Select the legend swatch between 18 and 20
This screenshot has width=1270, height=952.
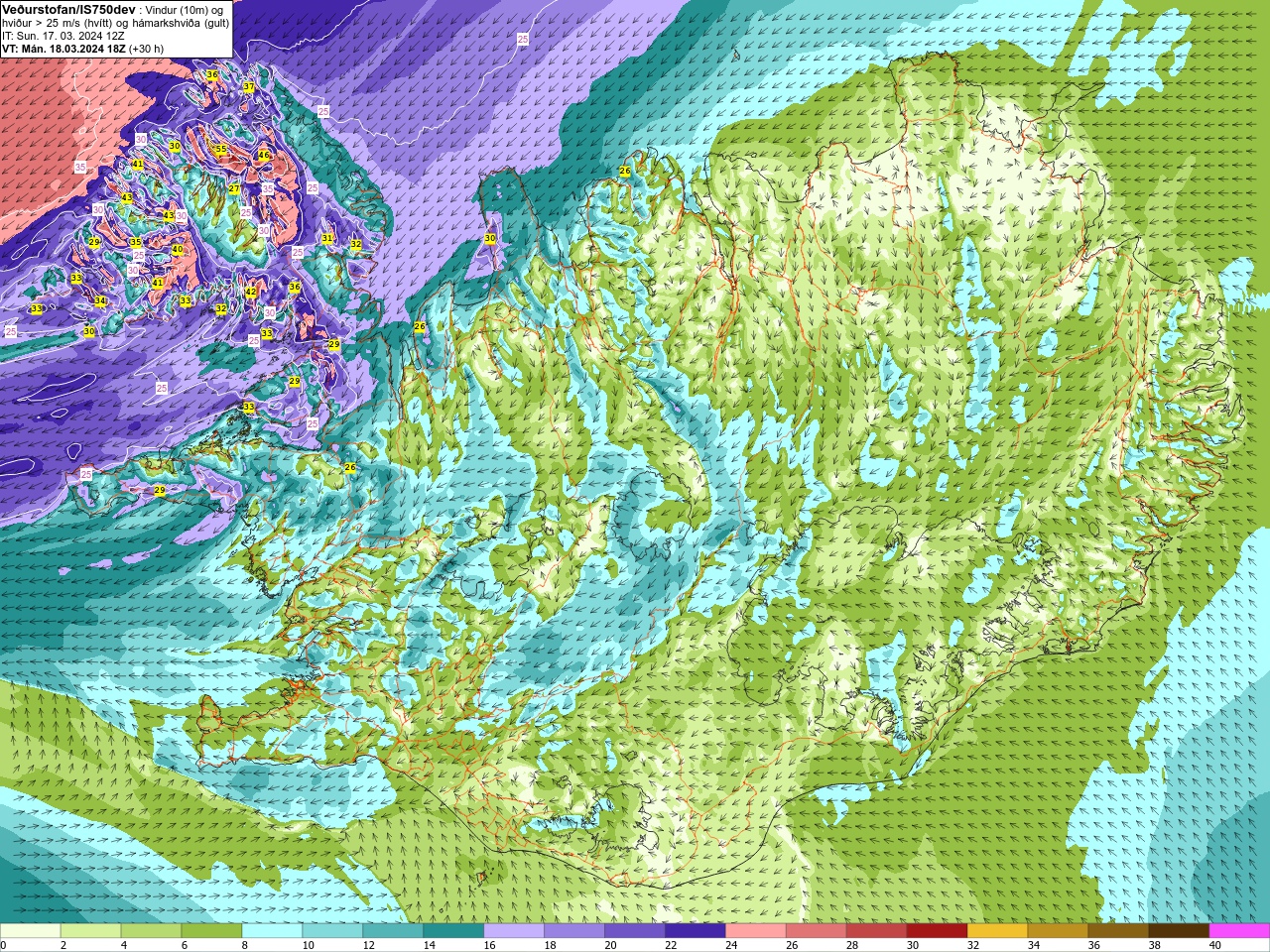(x=574, y=931)
